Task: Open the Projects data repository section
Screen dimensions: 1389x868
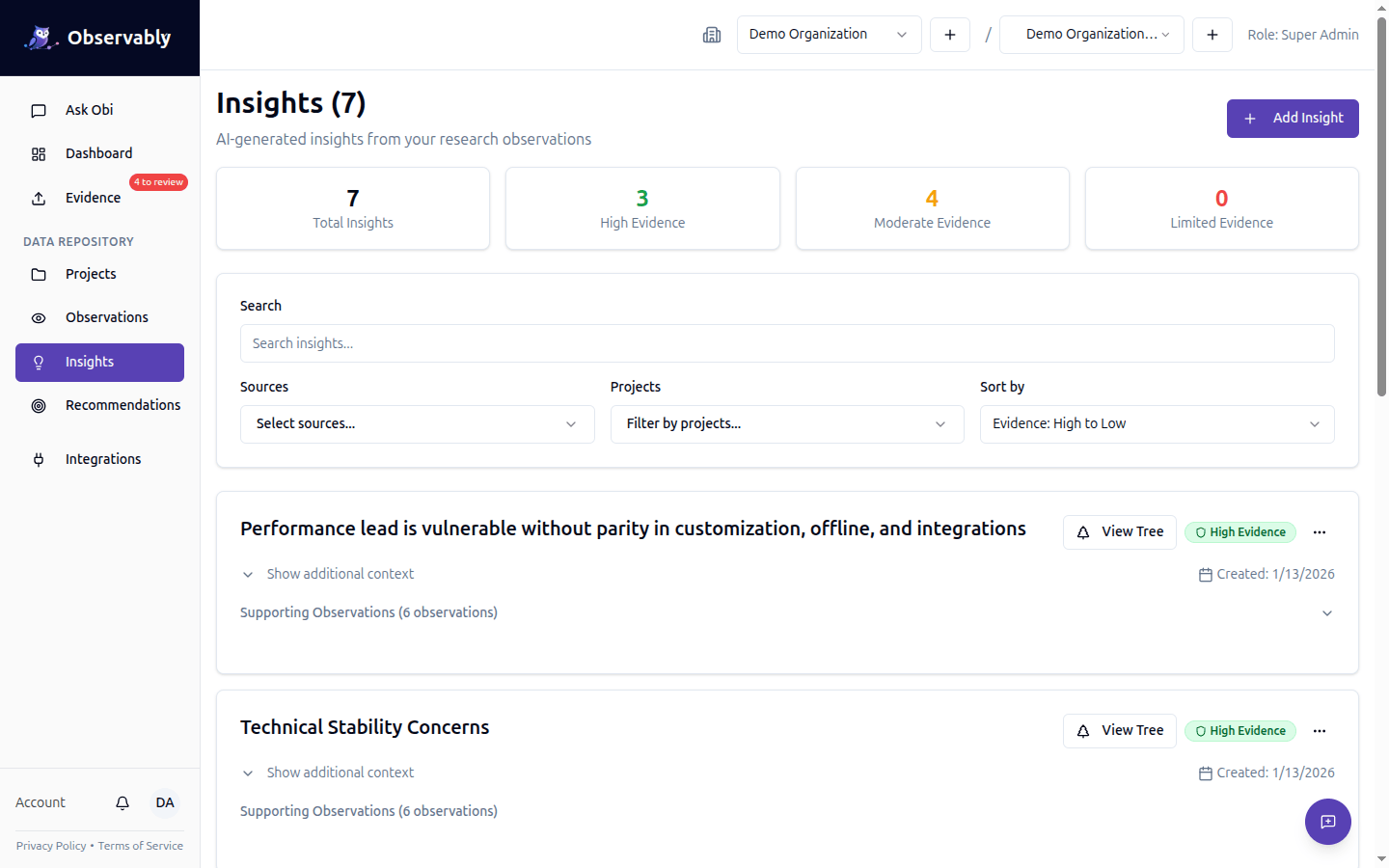Action: coord(90,274)
